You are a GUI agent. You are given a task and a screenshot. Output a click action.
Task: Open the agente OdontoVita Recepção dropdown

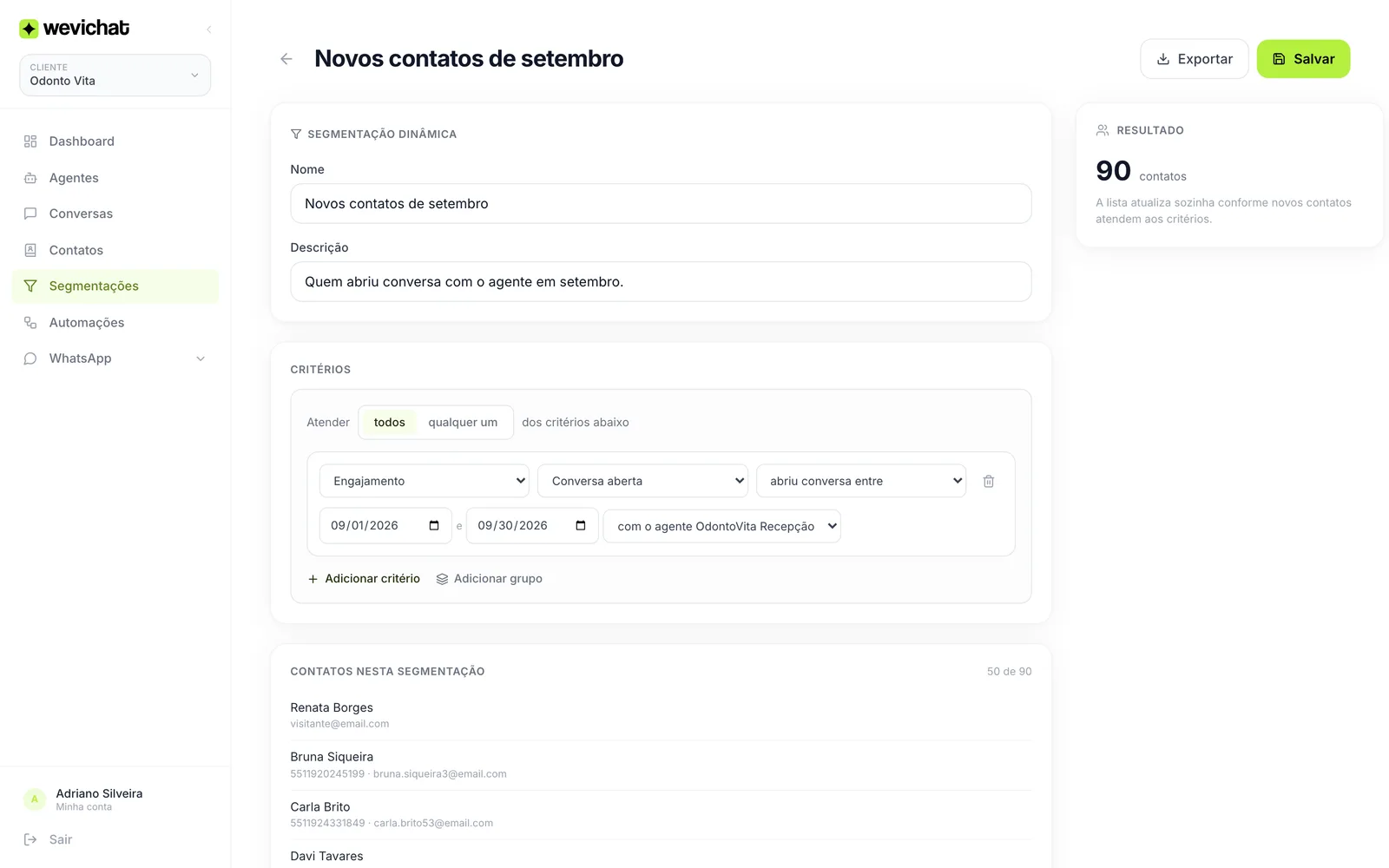click(722, 526)
